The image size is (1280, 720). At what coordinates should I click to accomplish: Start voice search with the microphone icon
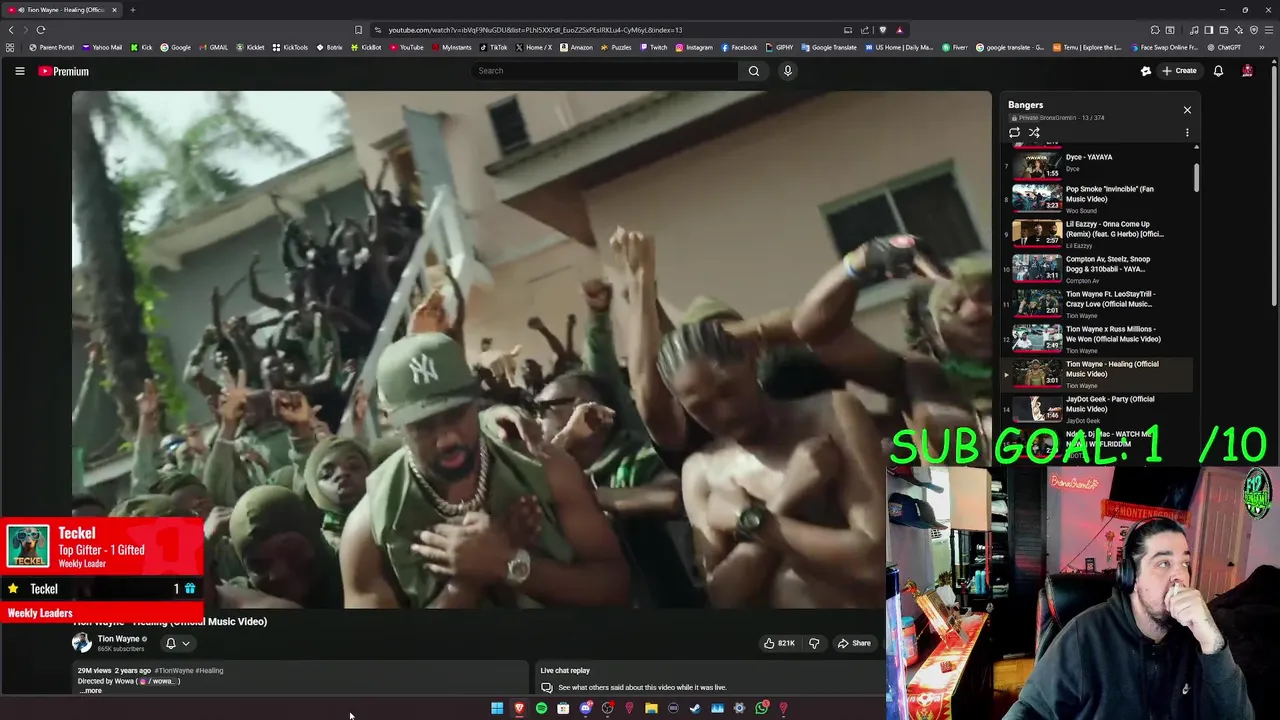point(788,71)
